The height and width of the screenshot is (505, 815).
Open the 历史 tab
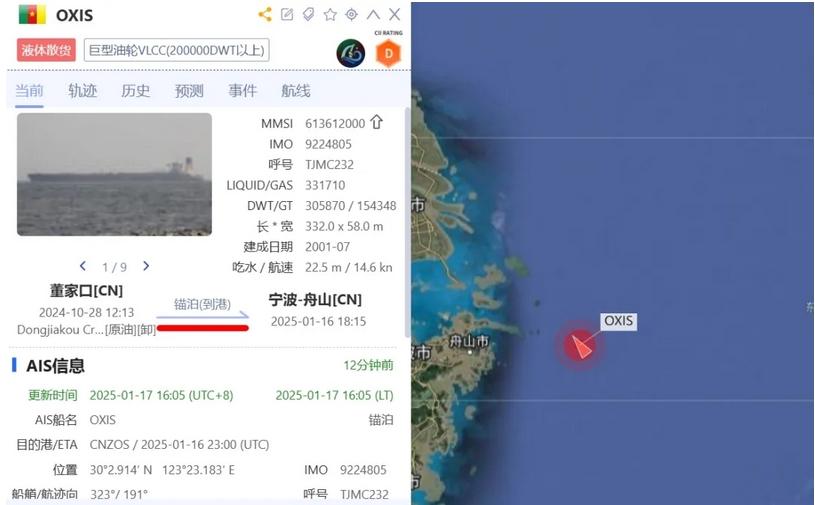pos(136,91)
